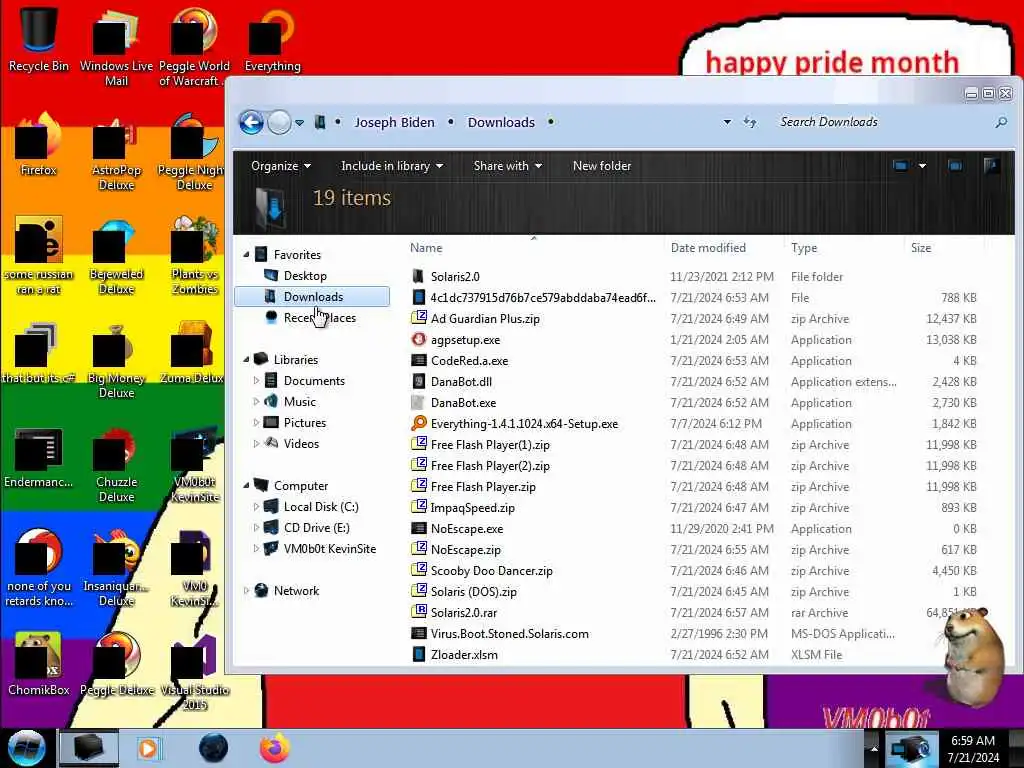
Task: Select the CodeRed.a.exe file icon
Action: point(419,360)
